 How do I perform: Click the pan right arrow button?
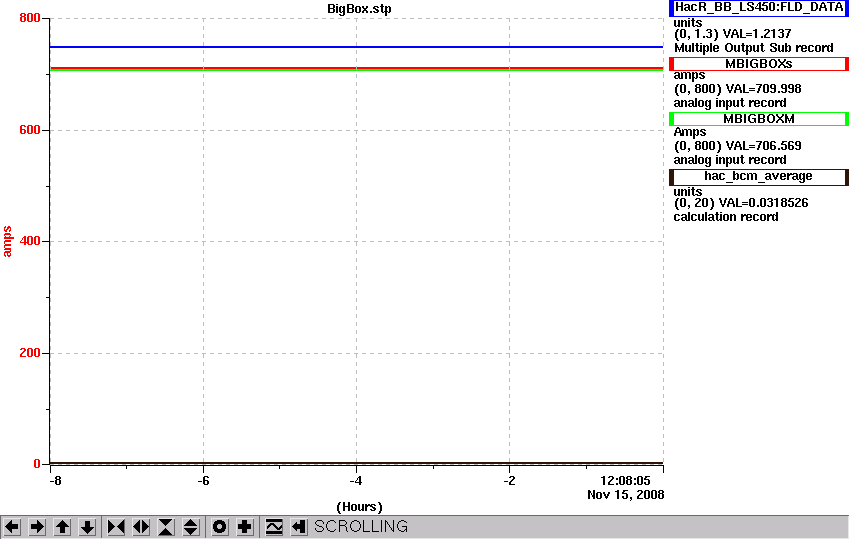pyautogui.click(x=37, y=527)
